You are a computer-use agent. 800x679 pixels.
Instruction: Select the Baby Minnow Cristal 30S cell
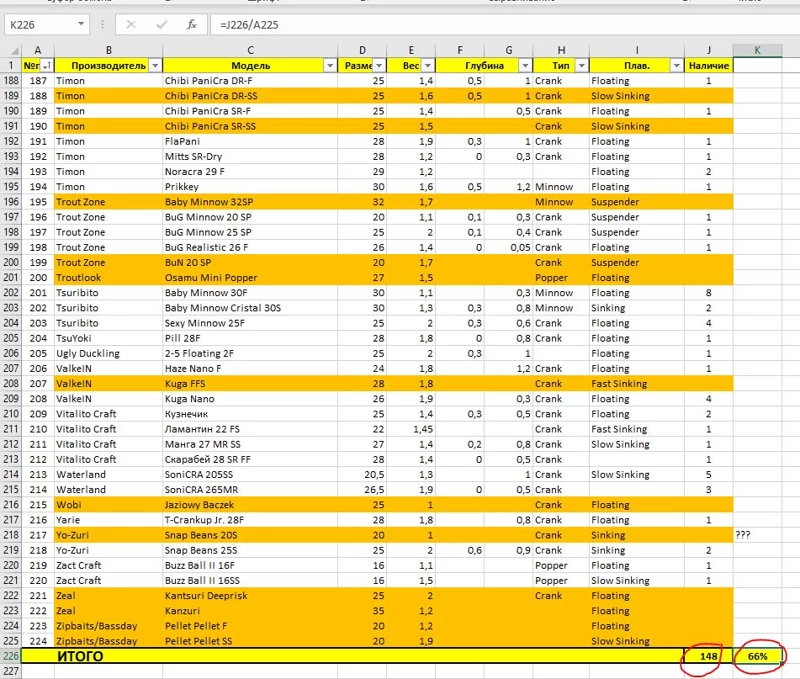(x=250, y=308)
